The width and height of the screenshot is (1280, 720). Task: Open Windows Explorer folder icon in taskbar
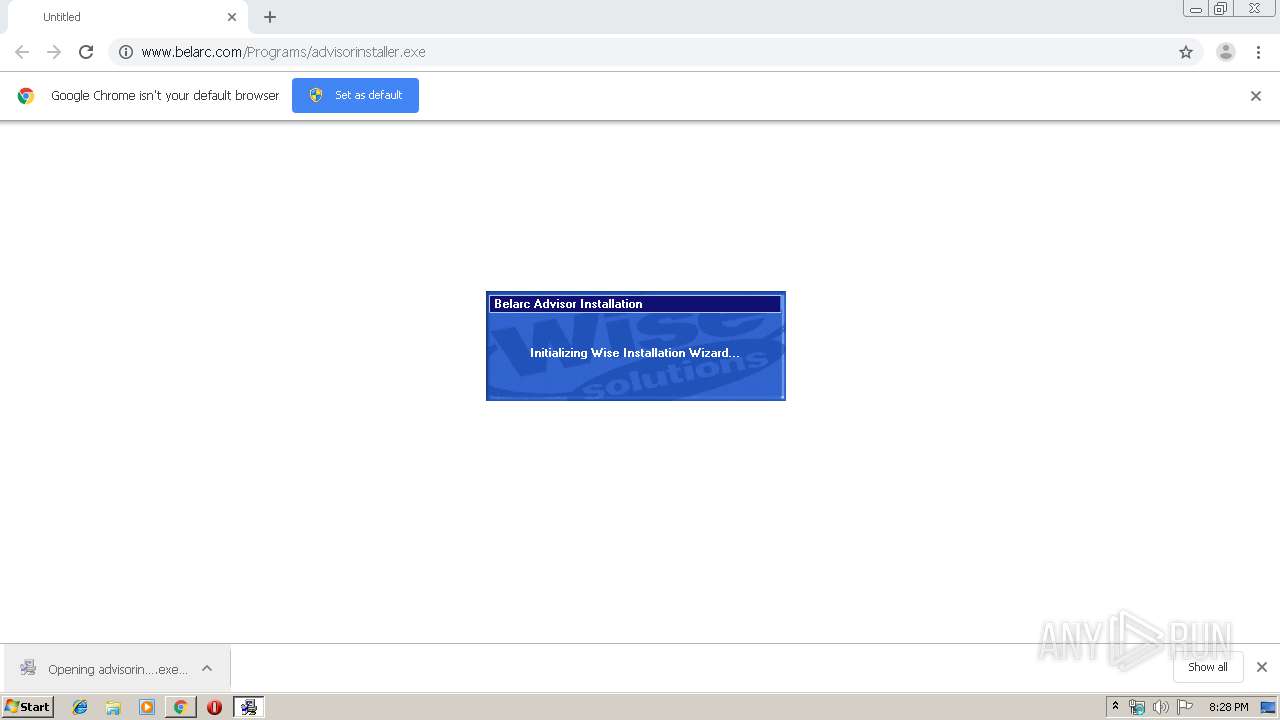[113, 707]
